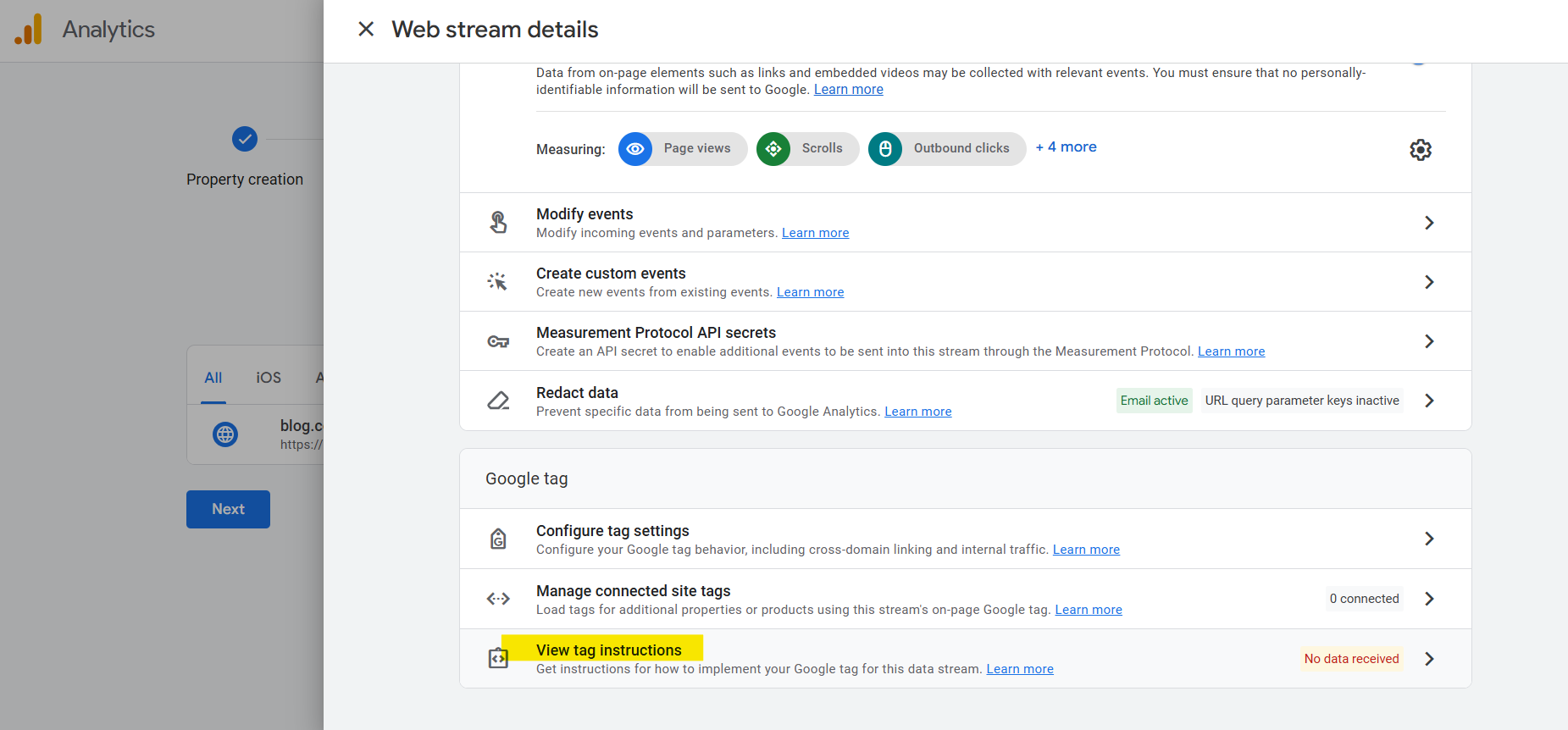This screenshot has height=730, width=1568.
Task: Close the Web stream details panel
Action: pyautogui.click(x=366, y=30)
